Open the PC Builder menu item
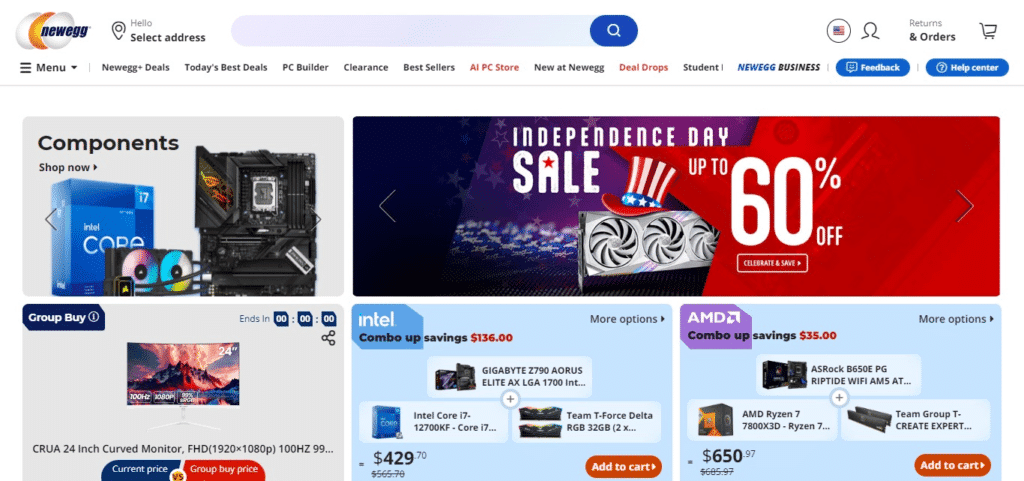The width and height of the screenshot is (1024, 481). pos(306,67)
